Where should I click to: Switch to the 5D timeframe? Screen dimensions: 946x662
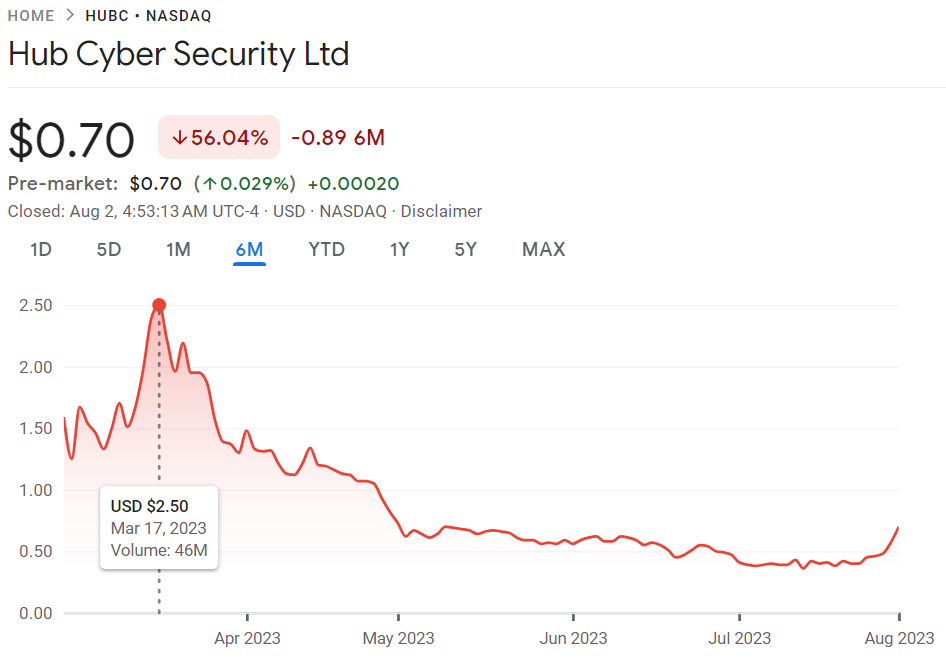pyautogui.click(x=108, y=249)
